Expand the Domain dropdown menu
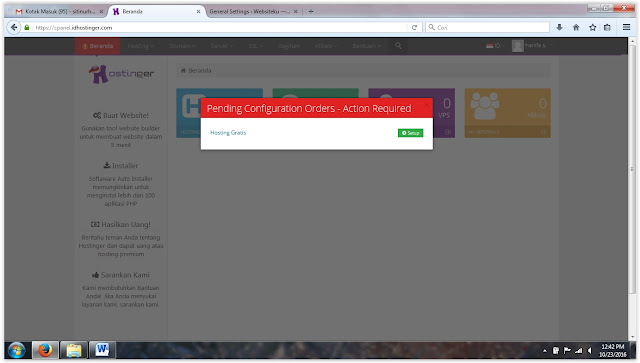This screenshot has width=640, height=363. point(182,46)
